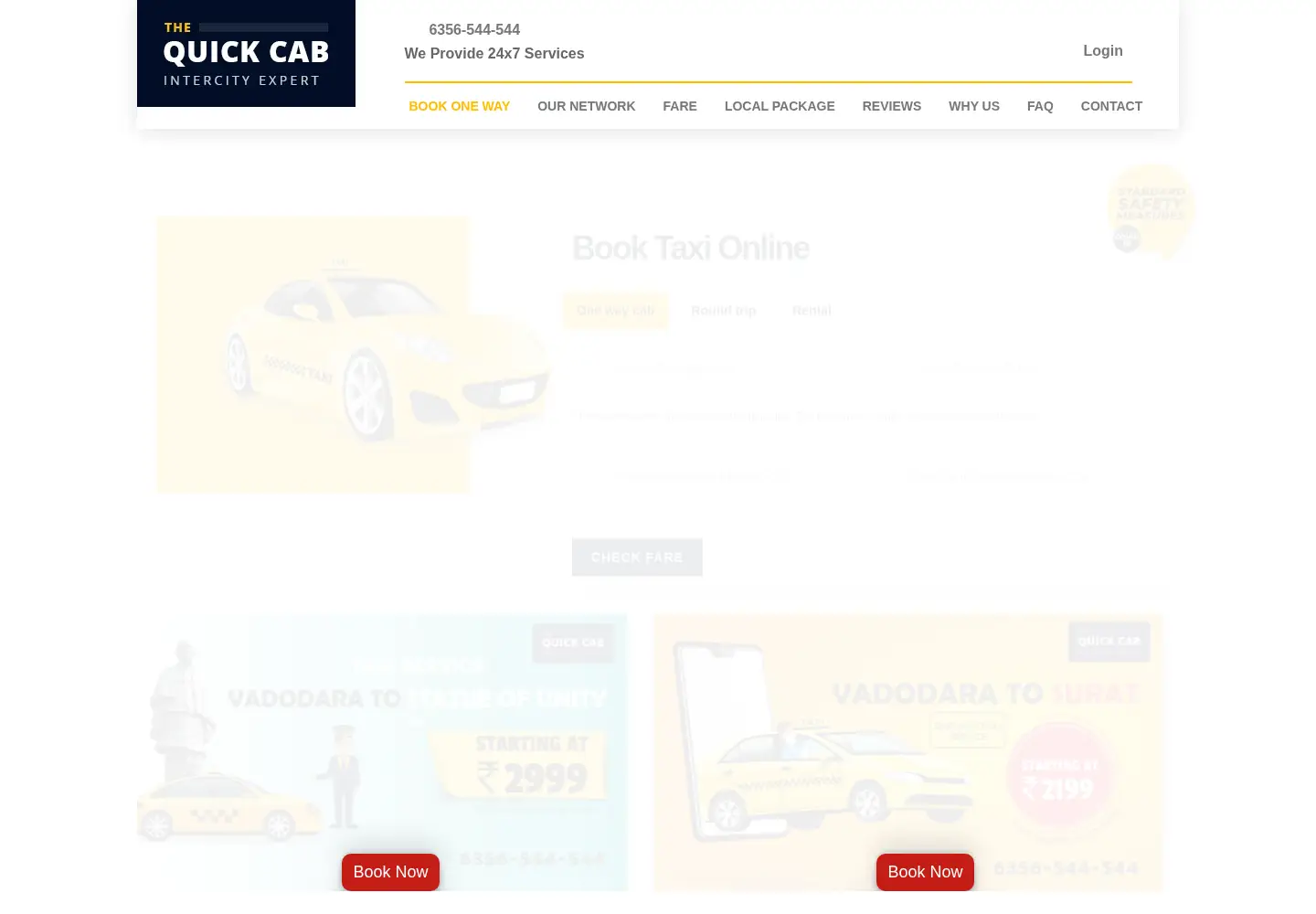The image size is (1316, 914).
Task: Click the Check Fare button
Action: click(637, 558)
